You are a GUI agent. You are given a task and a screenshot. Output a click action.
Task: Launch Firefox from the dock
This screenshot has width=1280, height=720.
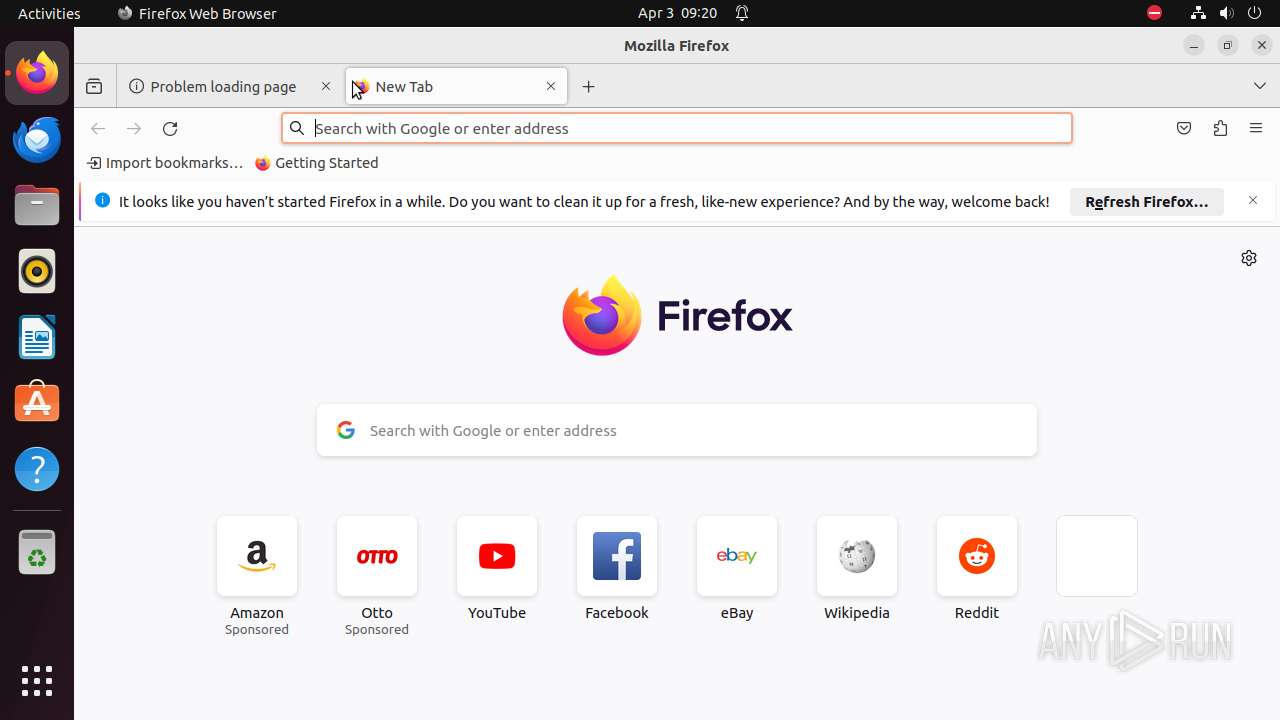point(37,73)
